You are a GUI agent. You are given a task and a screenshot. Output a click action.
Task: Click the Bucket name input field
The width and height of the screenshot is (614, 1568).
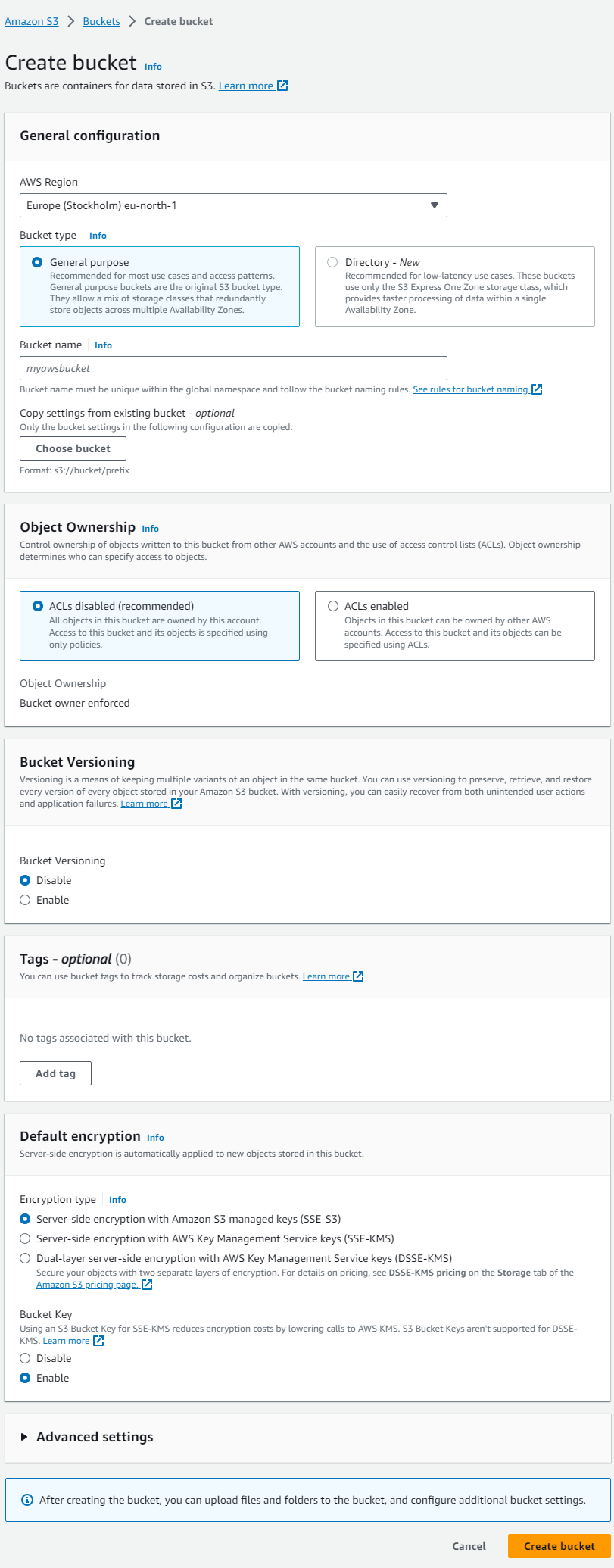tap(233, 368)
